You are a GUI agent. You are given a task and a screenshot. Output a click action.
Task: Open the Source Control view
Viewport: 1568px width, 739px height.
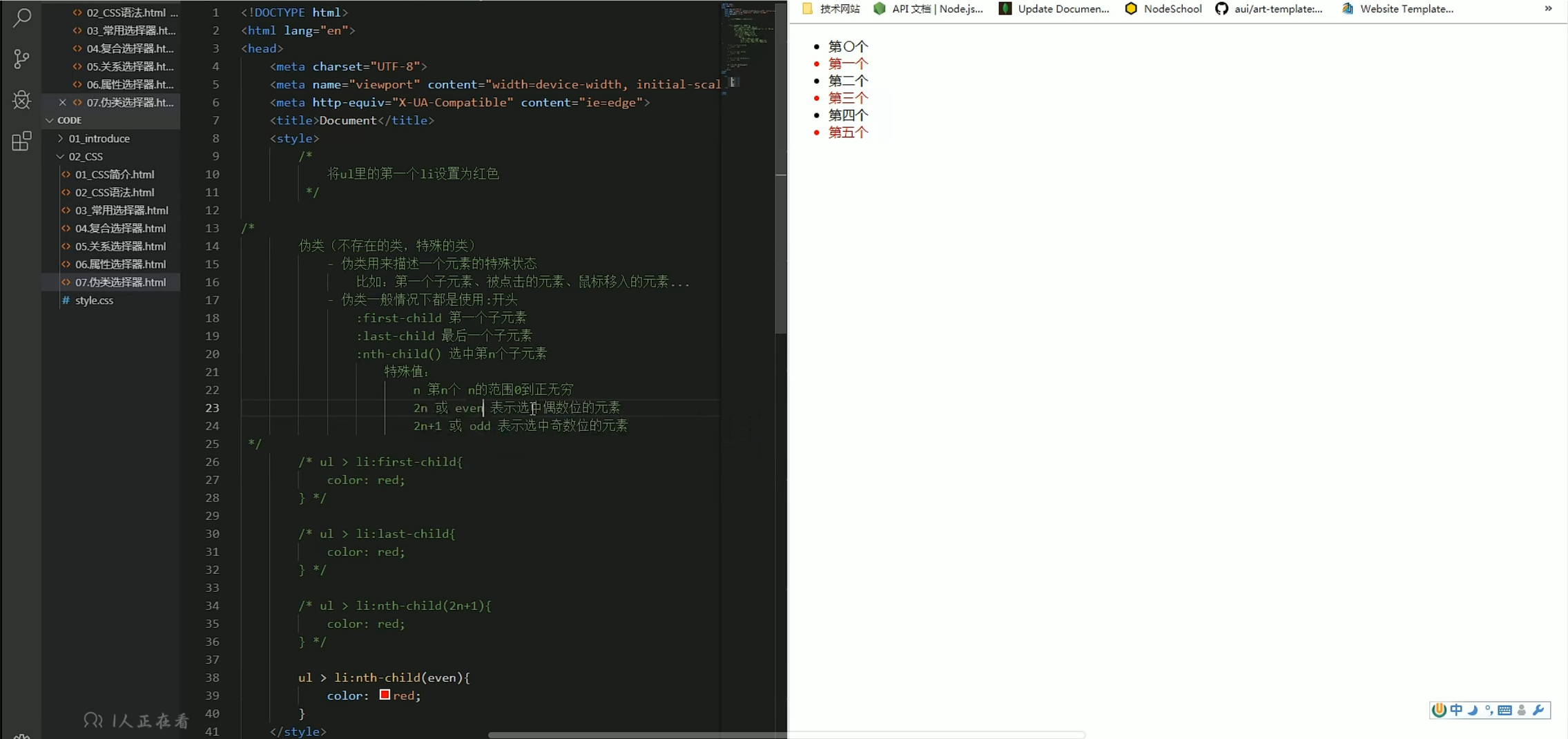[x=21, y=59]
